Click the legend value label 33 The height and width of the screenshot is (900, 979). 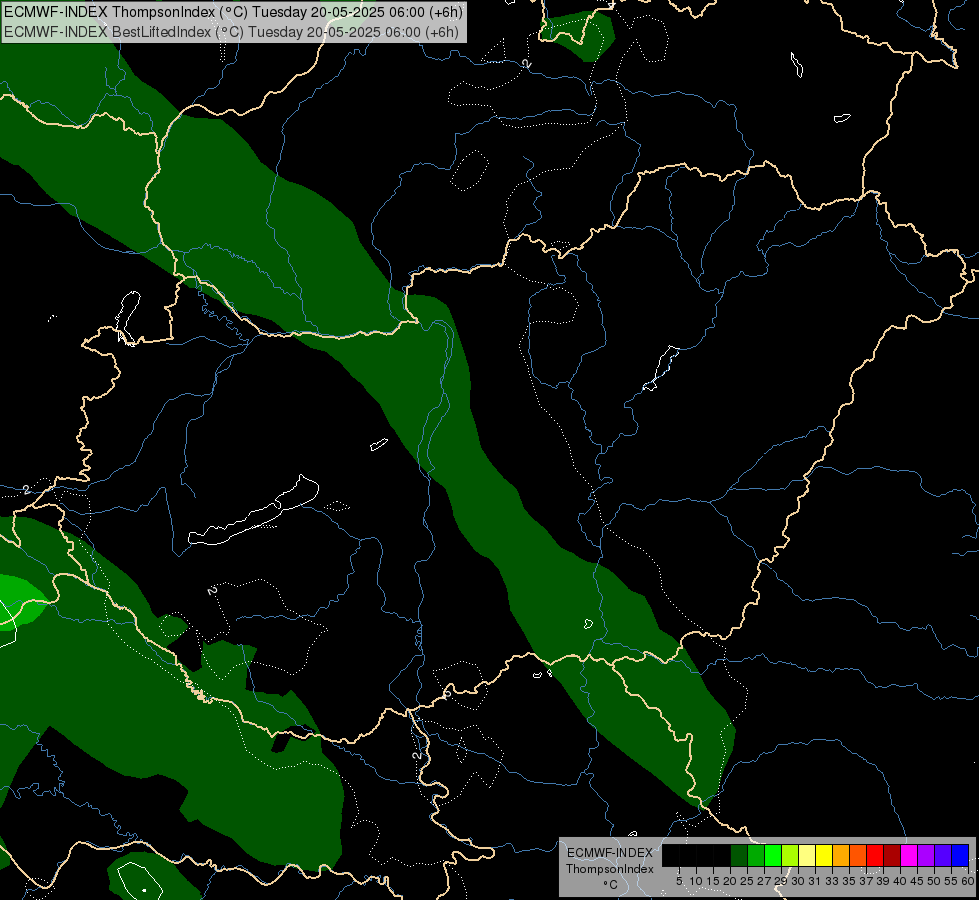point(832,881)
